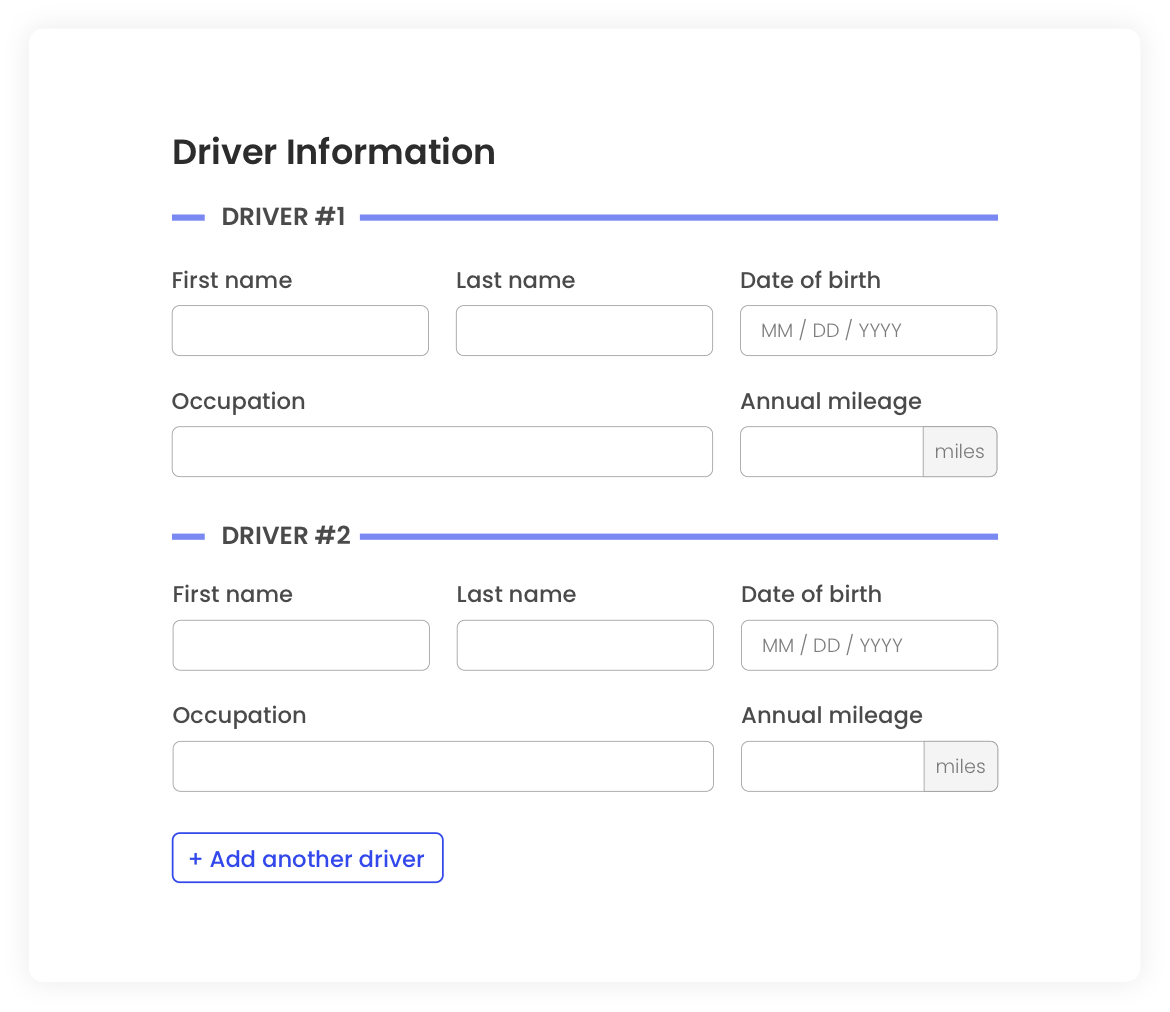Click the DRIVER #2 section heading
Screen dimensions: 1170x1012
pyautogui.click(x=286, y=536)
